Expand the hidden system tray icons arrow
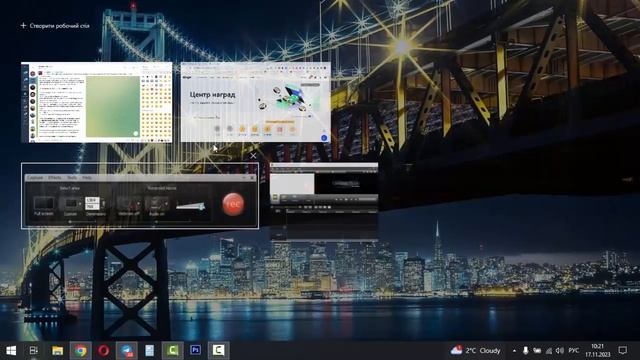Viewport: 640px width, 360px height. point(514,351)
